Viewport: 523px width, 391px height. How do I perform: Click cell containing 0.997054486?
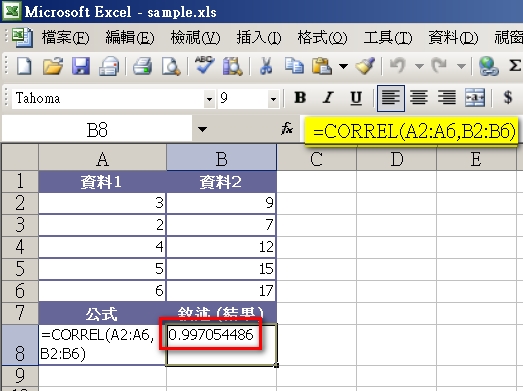pyautogui.click(x=221, y=345)
